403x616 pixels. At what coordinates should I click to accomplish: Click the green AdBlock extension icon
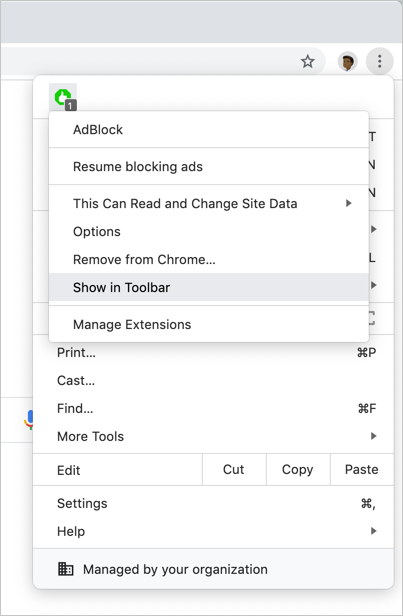pyautogui.click(x=63, y=97)
